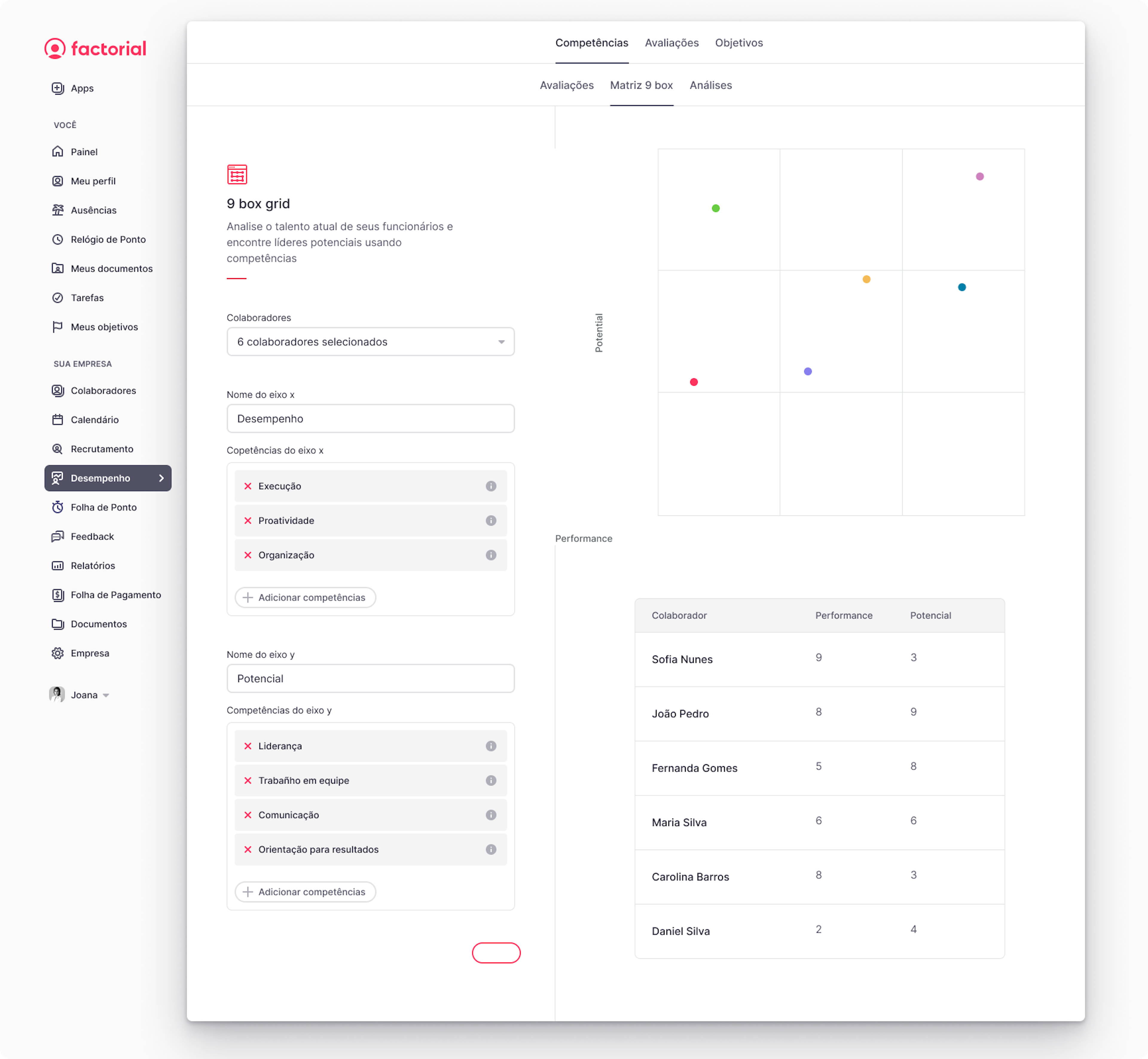Screen dimensions: 1148x1059
Task: Remove Trabañho em equipe with X
Action: coord(248,781)
